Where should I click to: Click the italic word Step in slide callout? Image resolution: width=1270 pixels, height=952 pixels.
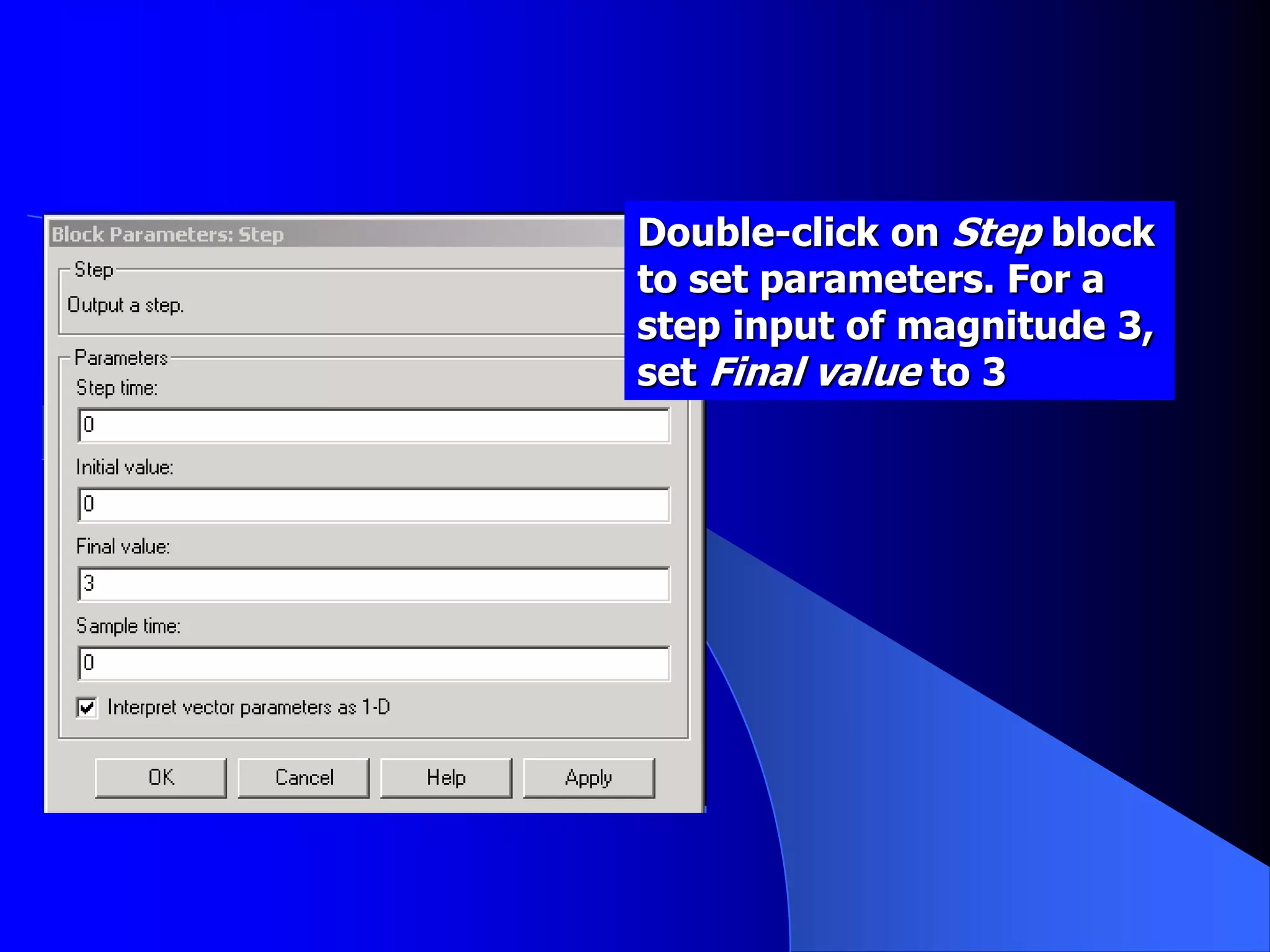[x=997, y=233]
